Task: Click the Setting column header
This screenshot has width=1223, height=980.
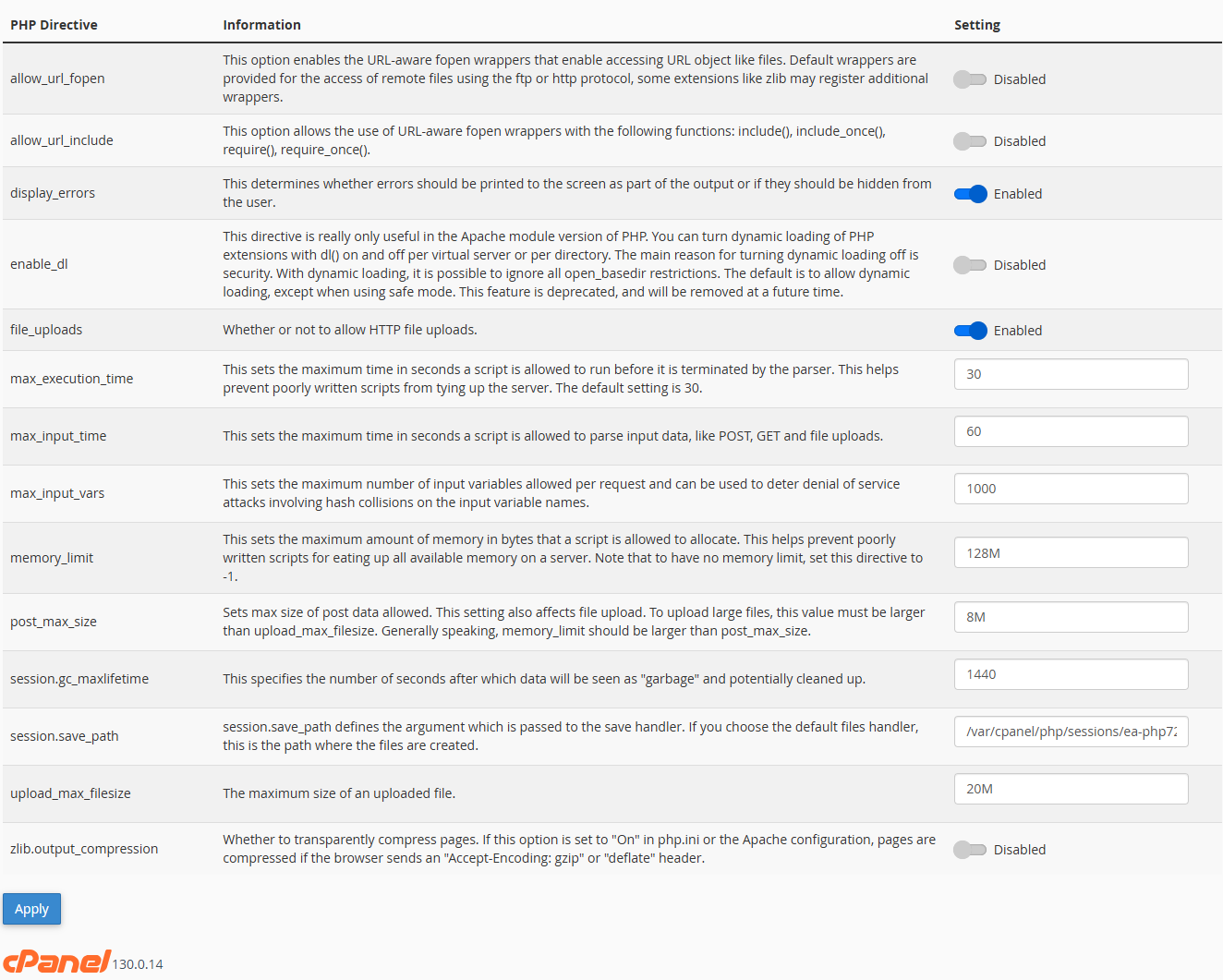Action: click(x=977, y=25)
